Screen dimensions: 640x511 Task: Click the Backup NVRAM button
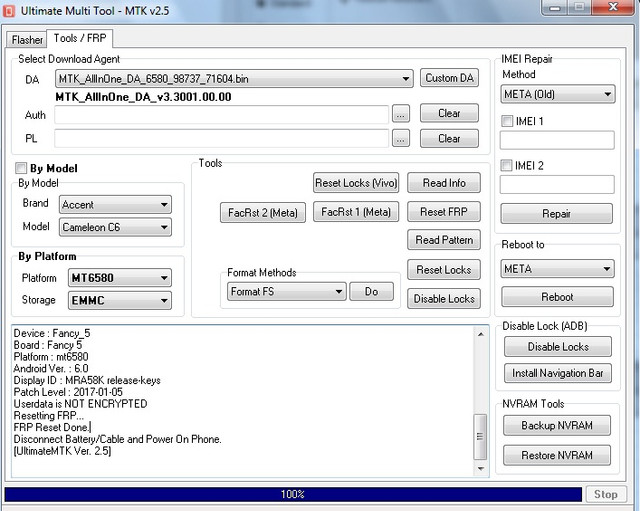(x=557, y=426)
